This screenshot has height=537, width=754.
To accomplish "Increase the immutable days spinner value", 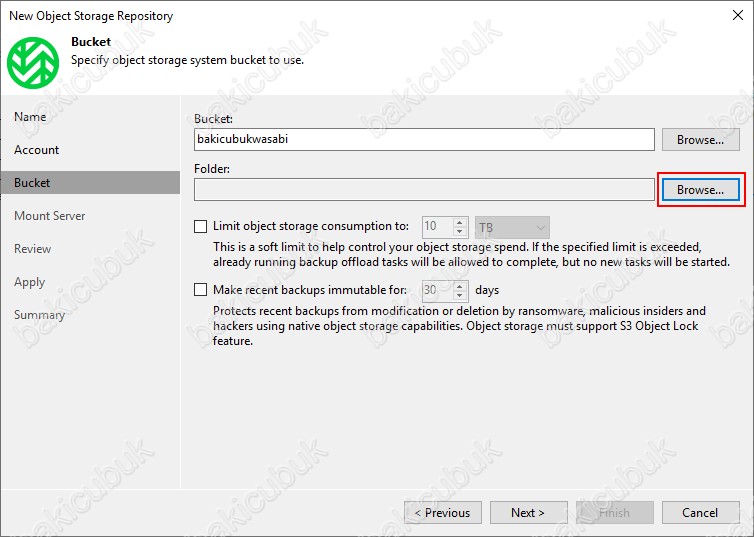I will coord(460,286).
